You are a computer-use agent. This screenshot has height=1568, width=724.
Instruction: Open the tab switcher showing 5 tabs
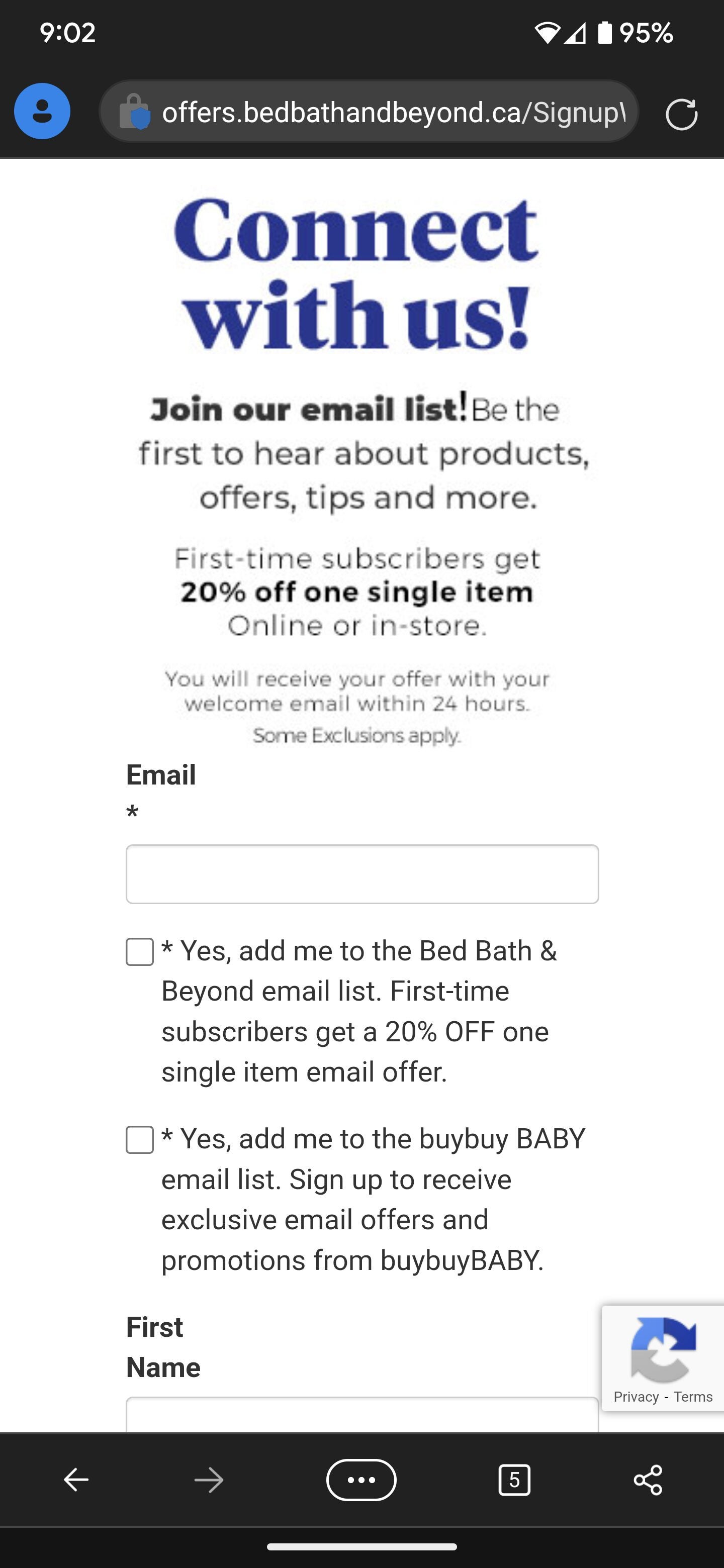coord(514,1481)
